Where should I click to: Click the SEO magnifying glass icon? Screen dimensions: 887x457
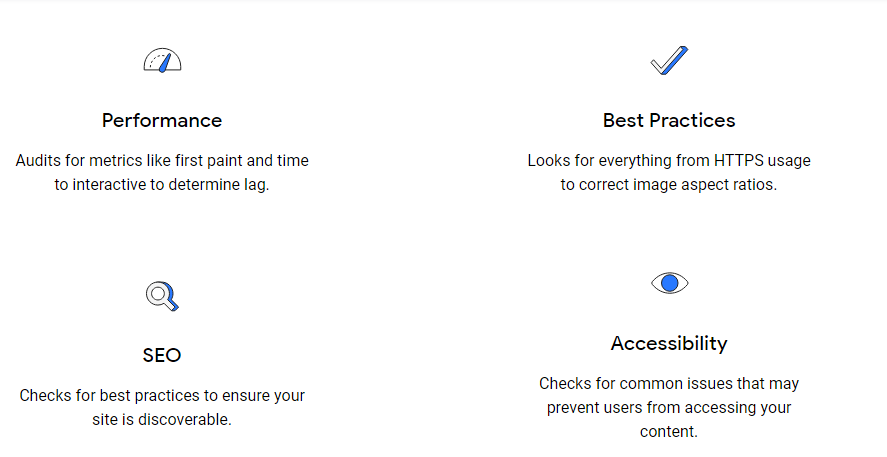click(162, 296)
